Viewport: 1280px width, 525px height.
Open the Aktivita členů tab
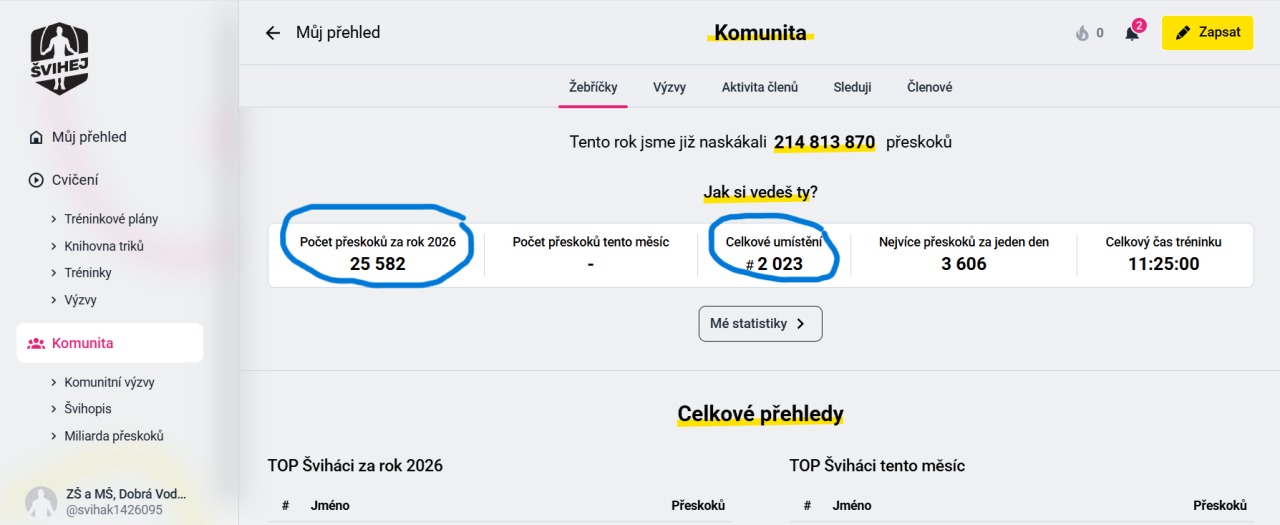tap(760, 87)
